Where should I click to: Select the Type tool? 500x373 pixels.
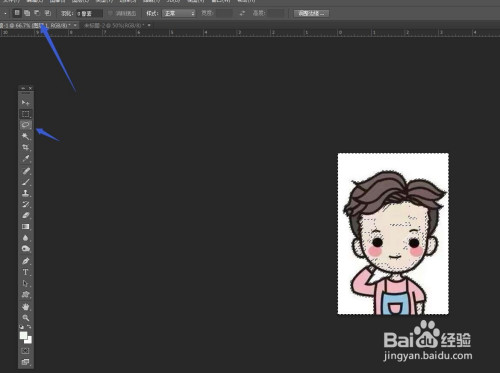point(25,272)
